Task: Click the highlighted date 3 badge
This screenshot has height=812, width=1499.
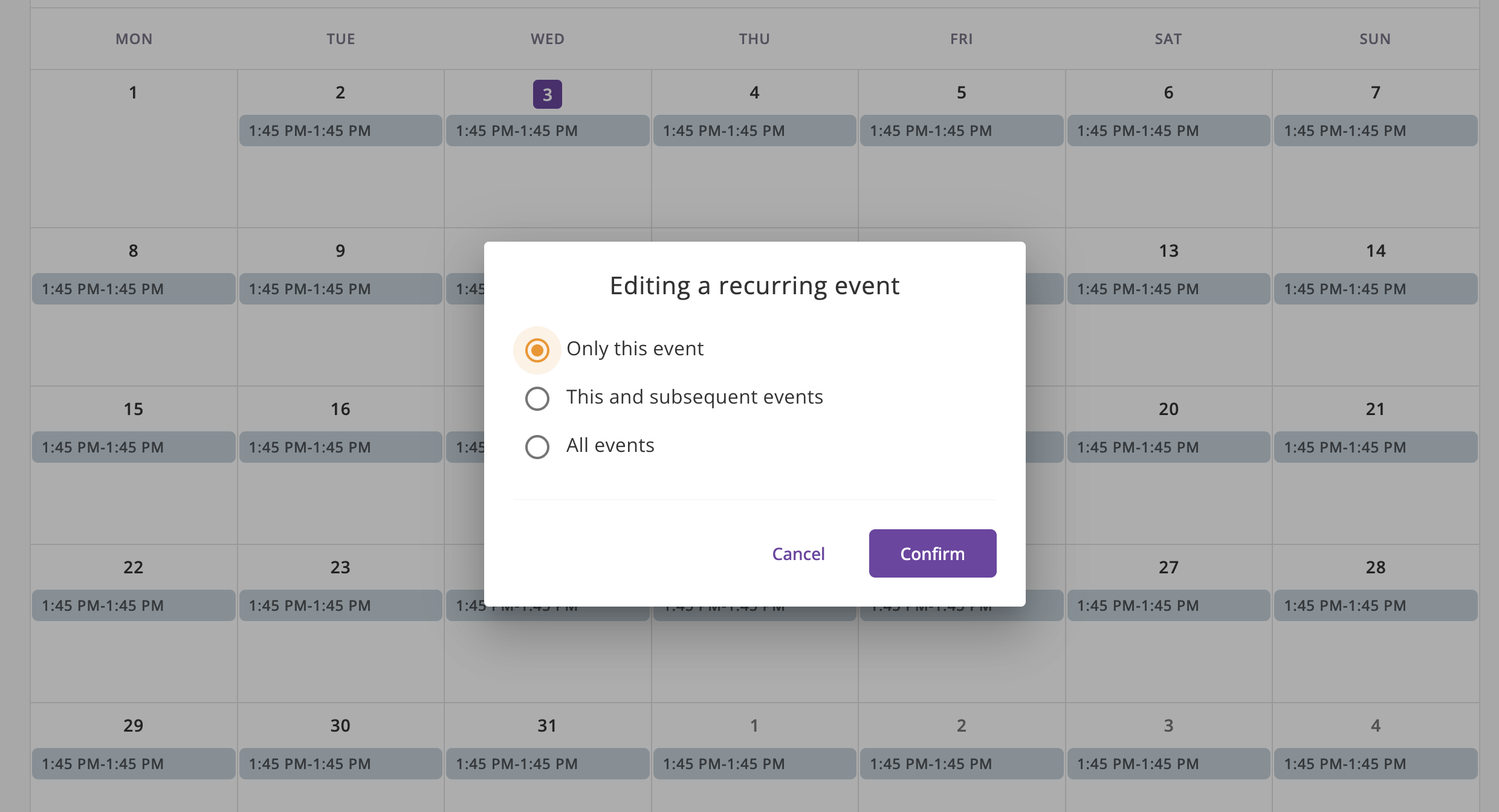Action: point(547,94)
